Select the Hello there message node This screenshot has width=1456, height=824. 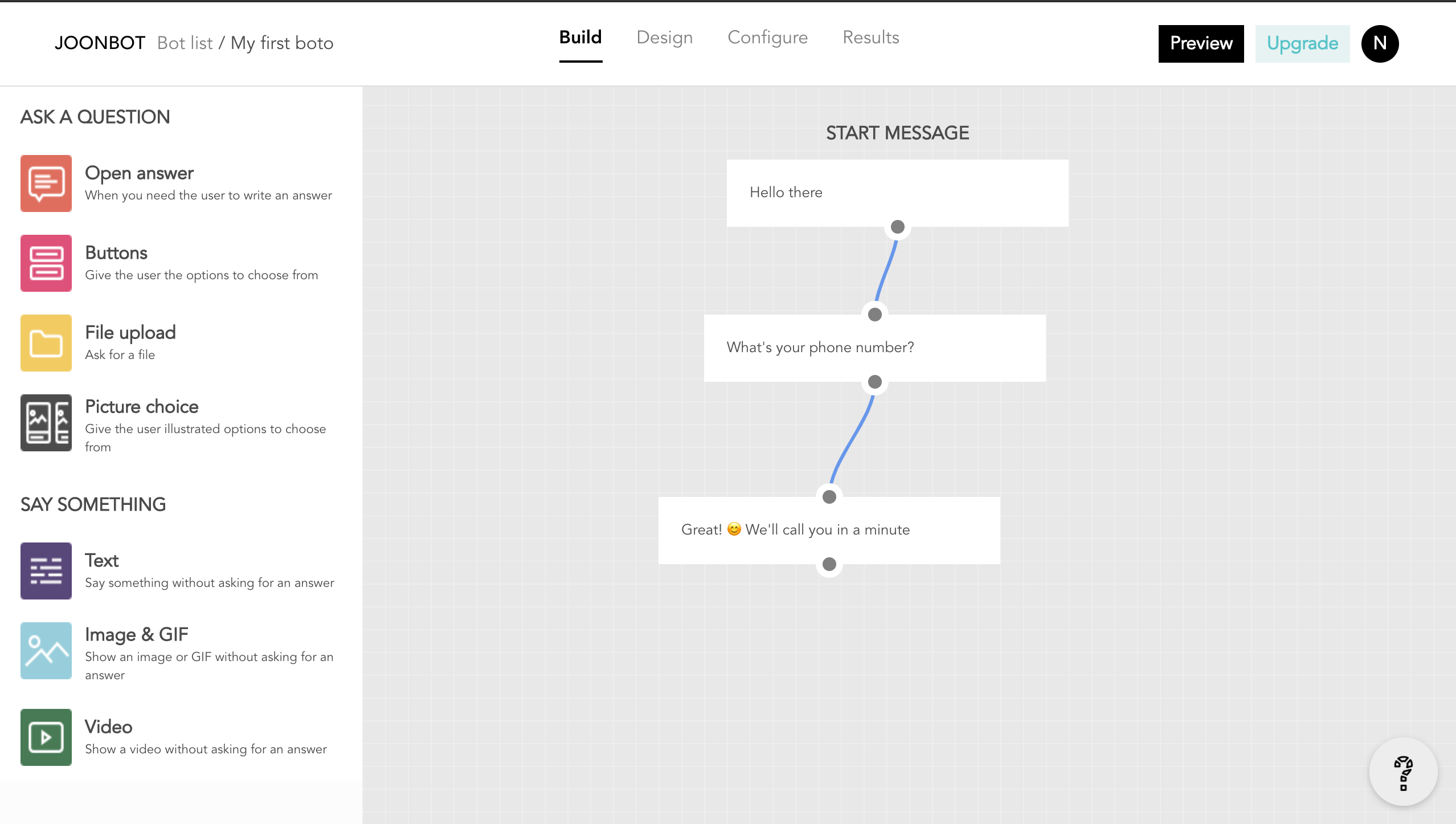(x=897, y=193)
